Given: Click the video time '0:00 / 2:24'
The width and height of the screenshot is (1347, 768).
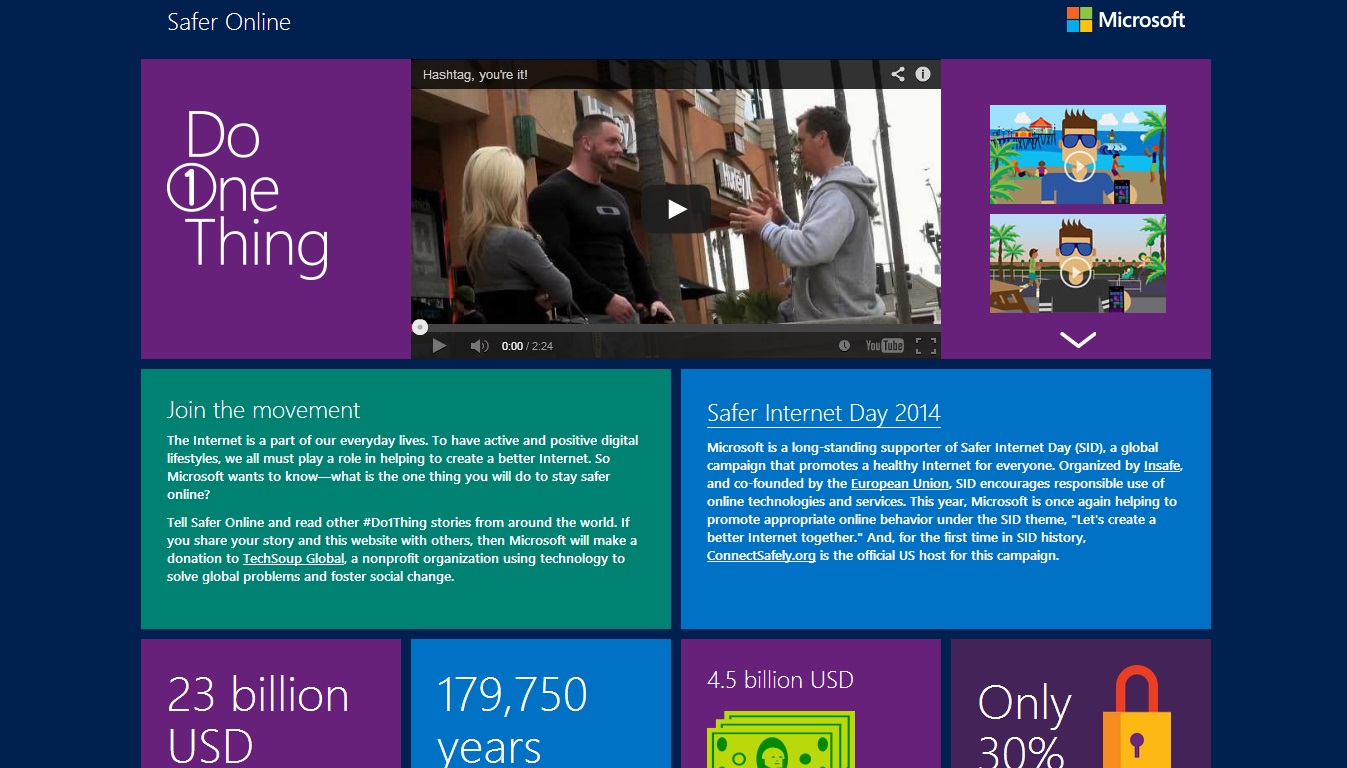Looking at the screenshot, I should pos(527,346).
